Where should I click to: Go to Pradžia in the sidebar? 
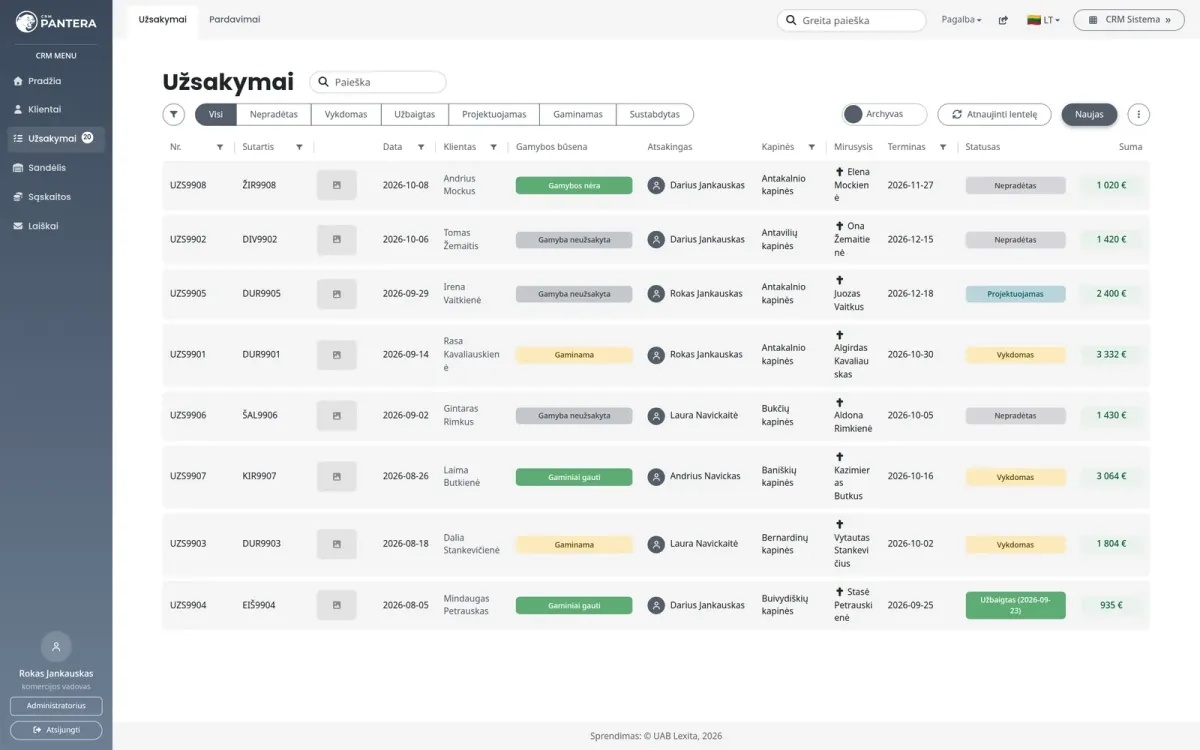[x=56, y=81]
